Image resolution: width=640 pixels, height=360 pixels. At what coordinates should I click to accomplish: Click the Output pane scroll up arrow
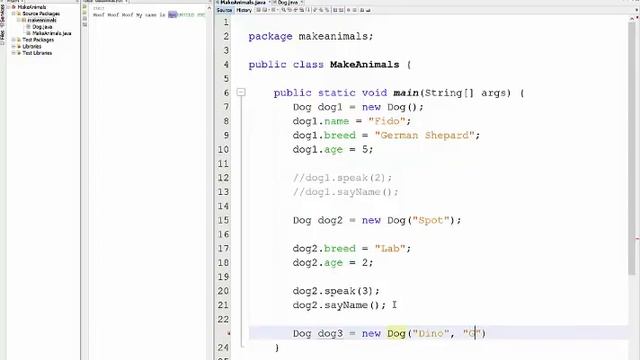pyautogui.click(x=209, y=8)
